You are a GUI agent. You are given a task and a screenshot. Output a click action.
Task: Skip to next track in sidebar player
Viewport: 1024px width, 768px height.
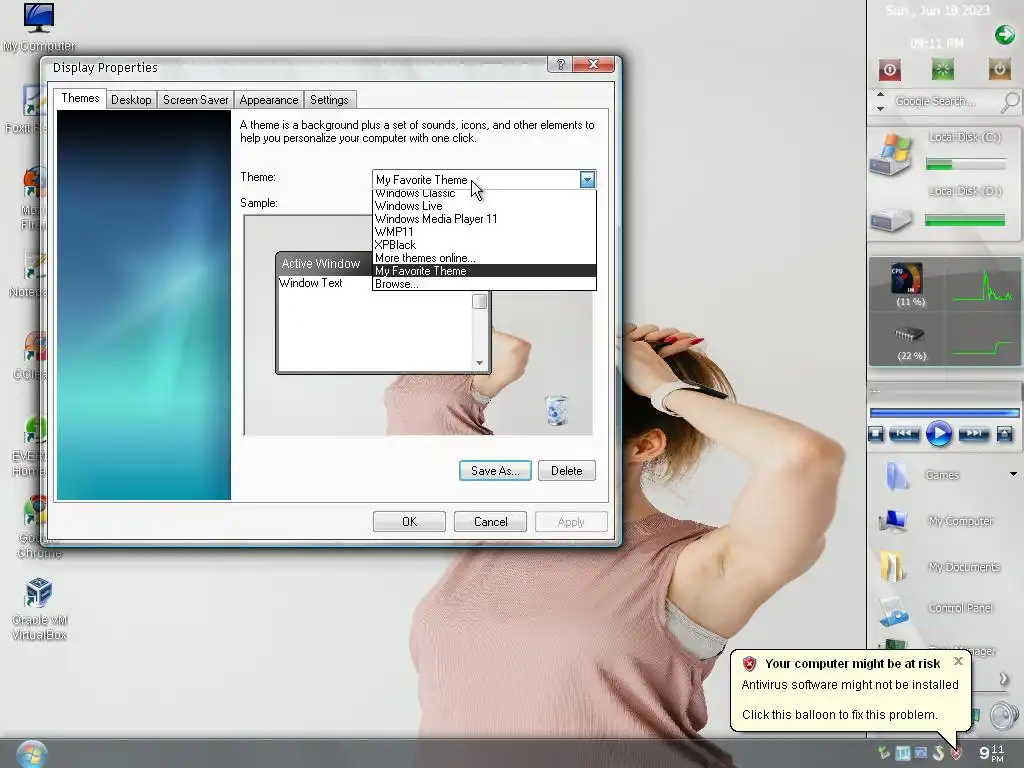(x=973, y=434)
